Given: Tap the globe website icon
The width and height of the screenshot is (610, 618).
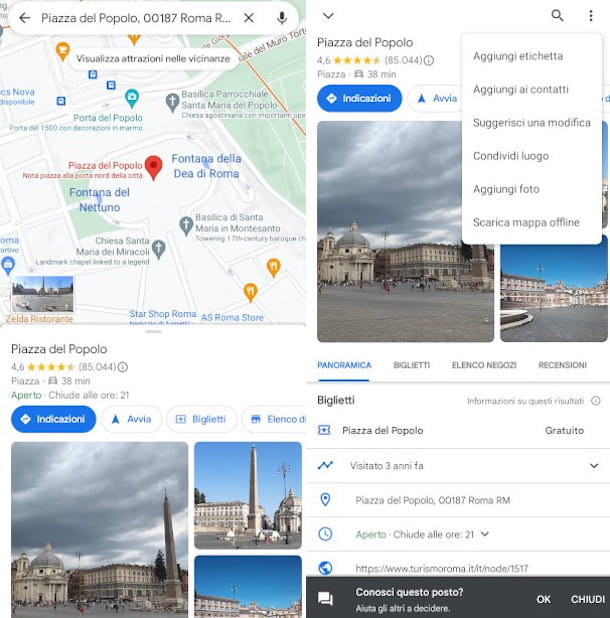Looking at the screenshot, I should tap(325, 568).
